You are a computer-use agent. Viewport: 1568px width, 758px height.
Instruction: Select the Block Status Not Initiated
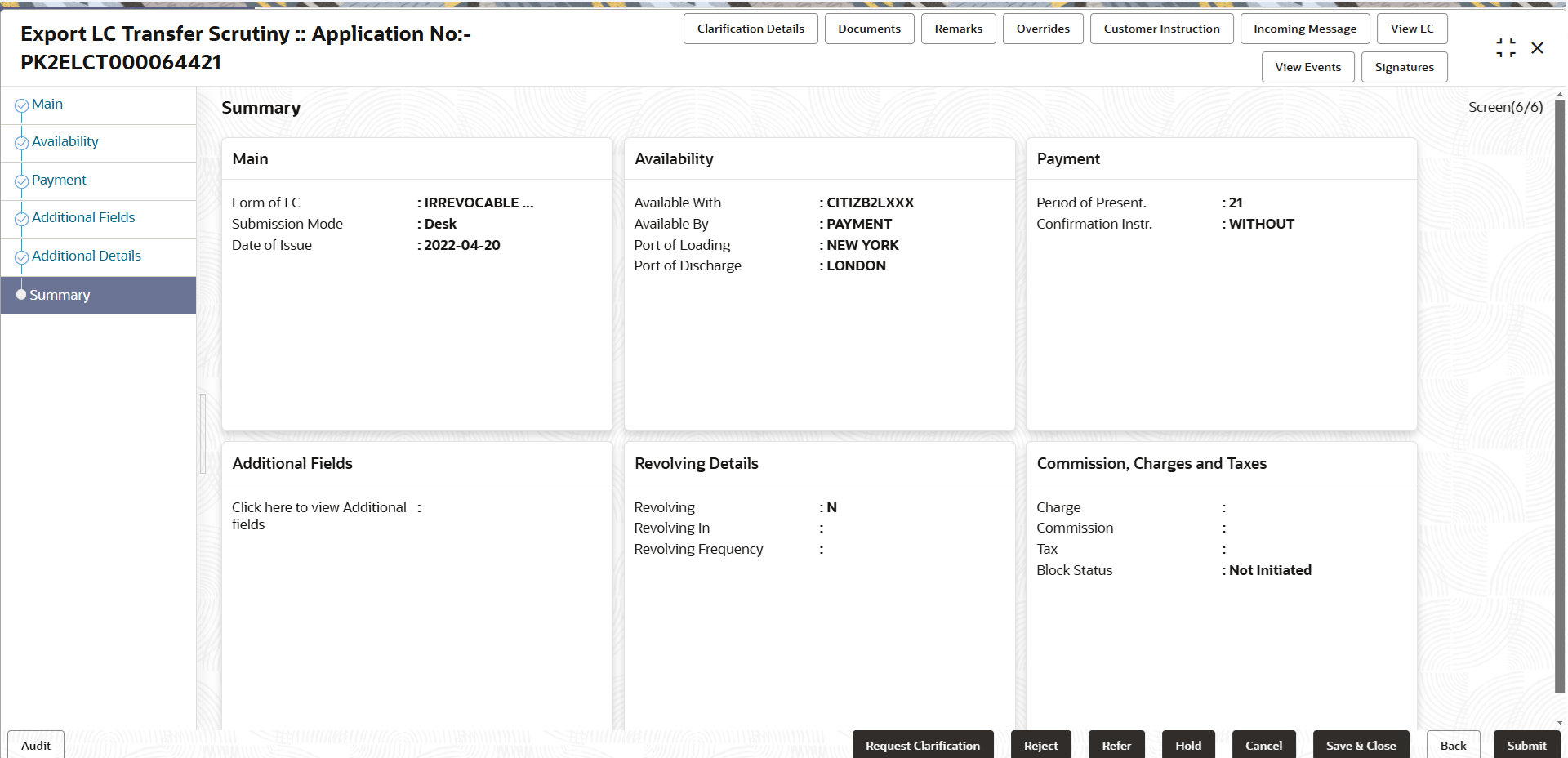pos(1270,570)
